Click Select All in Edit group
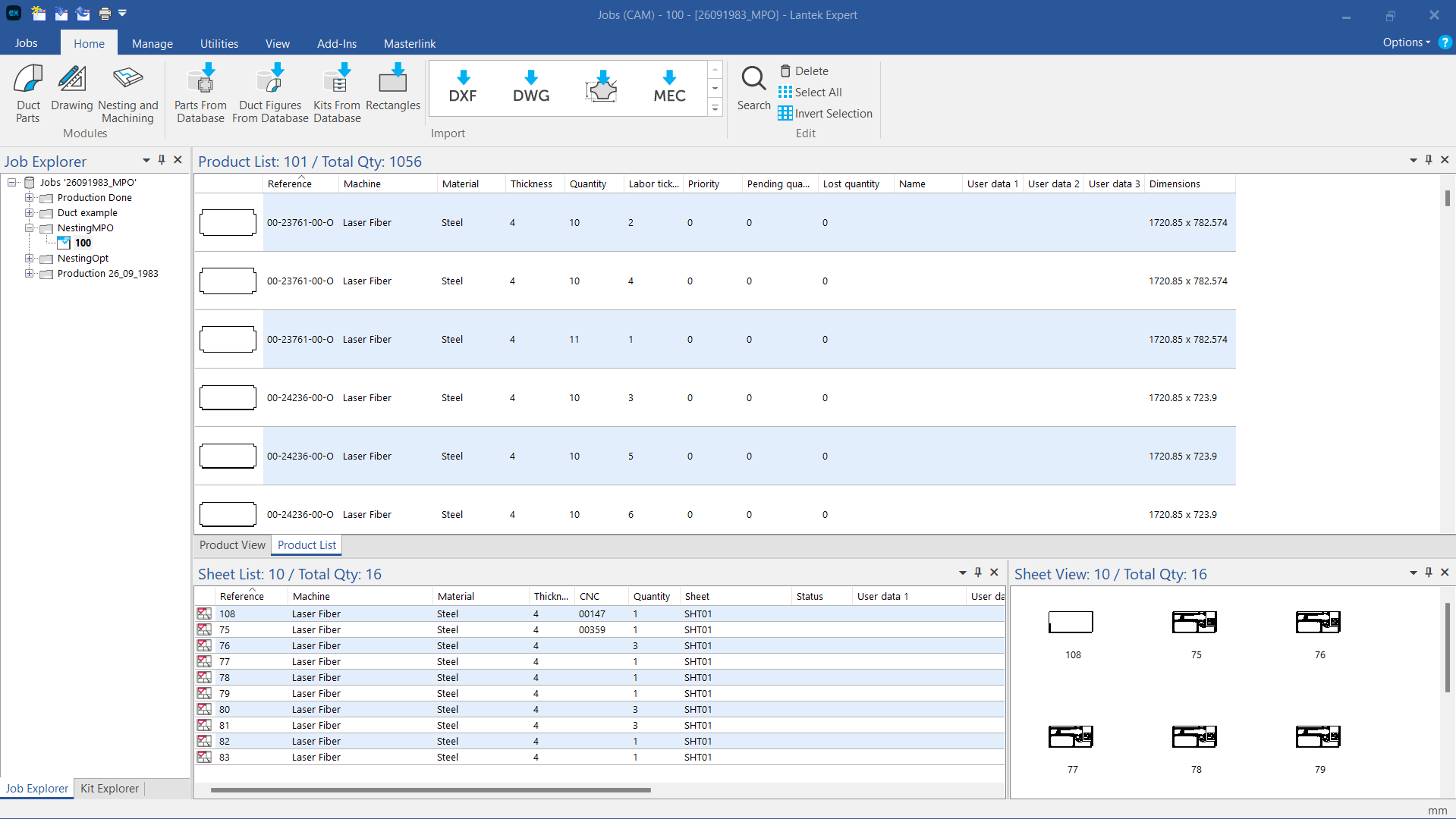1456x819 pixels. tap(810, 93)
